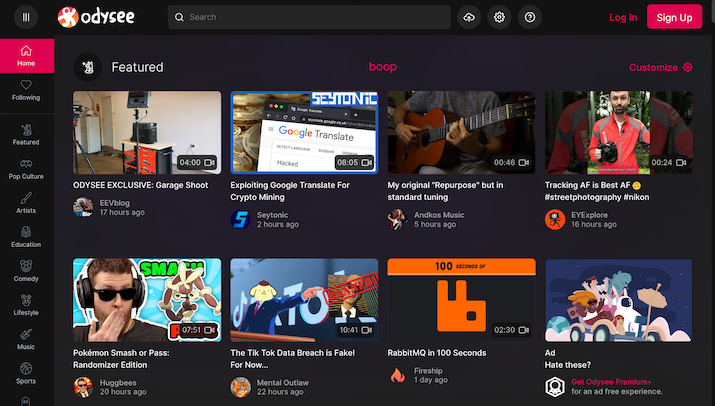Open Education category in sidebar
Image resolution: width=715 pixels, height=406 pixels.
tap(26, 237)
